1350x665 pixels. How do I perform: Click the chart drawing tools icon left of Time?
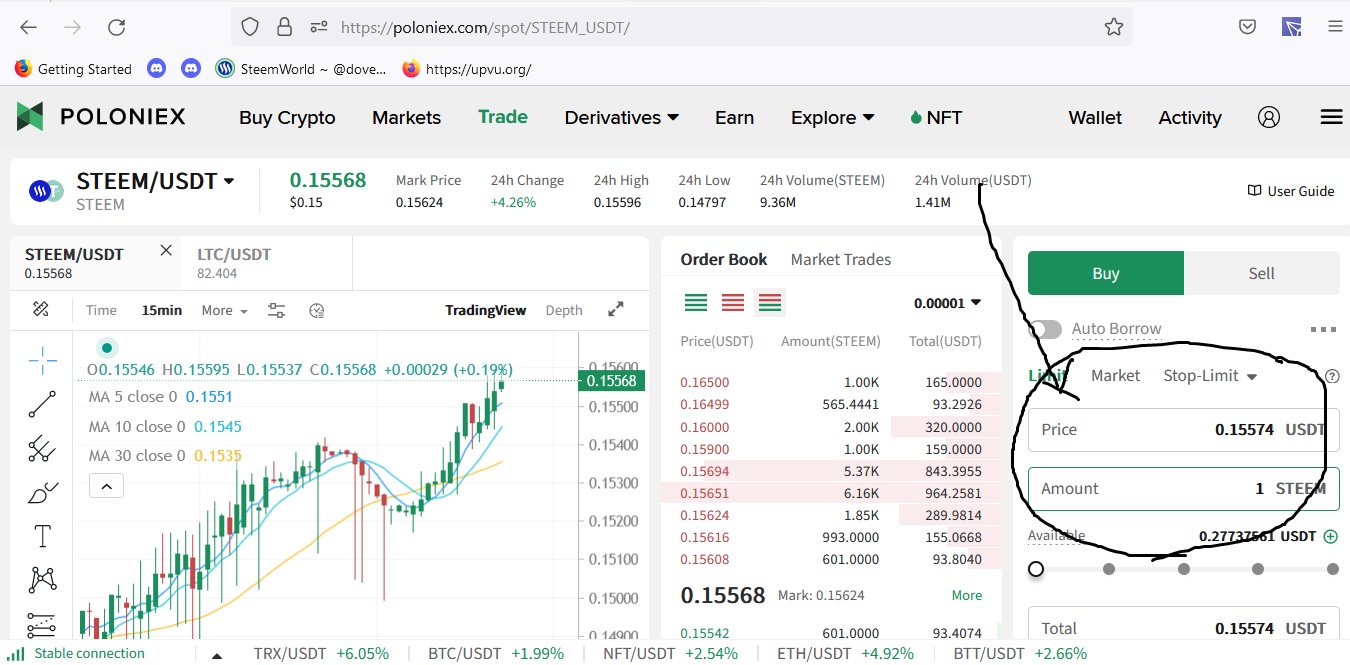click(41, 309)
